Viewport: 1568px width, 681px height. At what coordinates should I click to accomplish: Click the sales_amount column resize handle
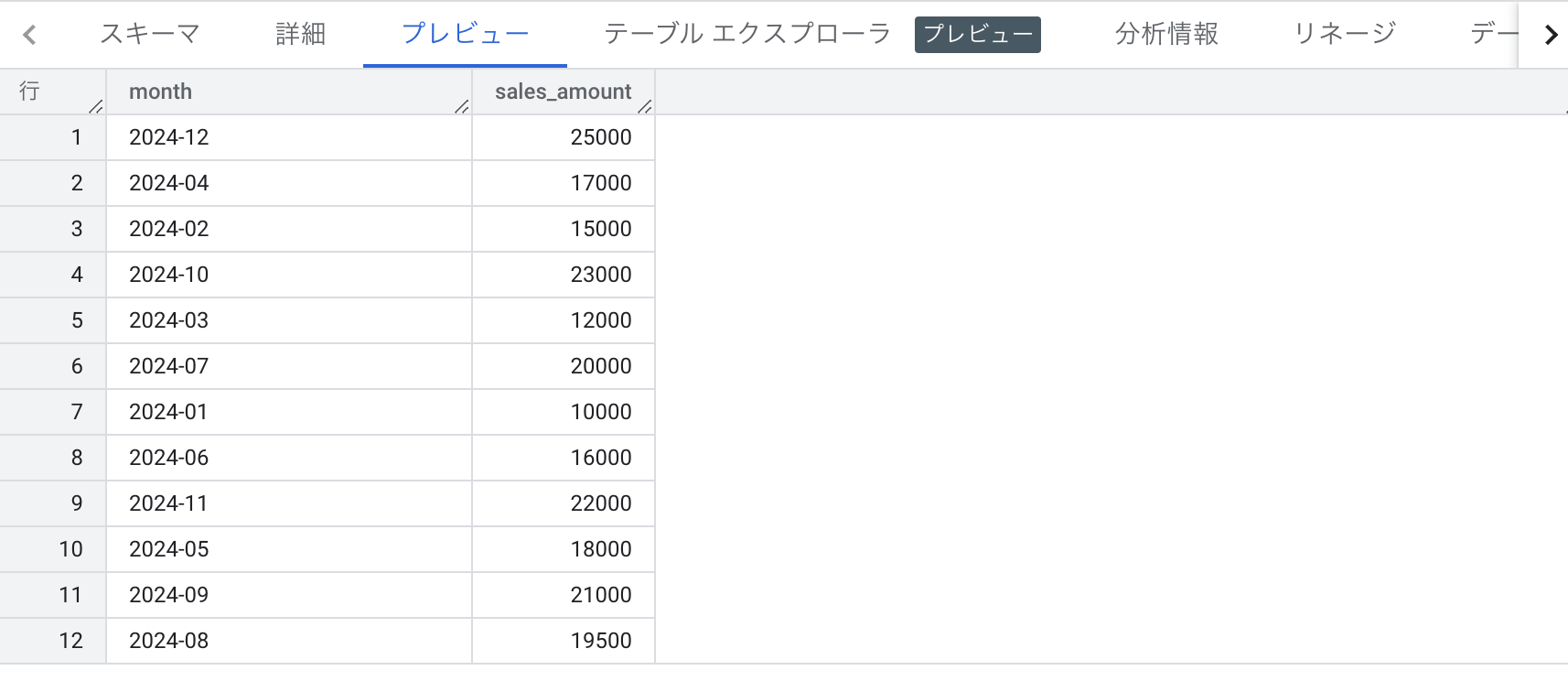coord(645,107)
